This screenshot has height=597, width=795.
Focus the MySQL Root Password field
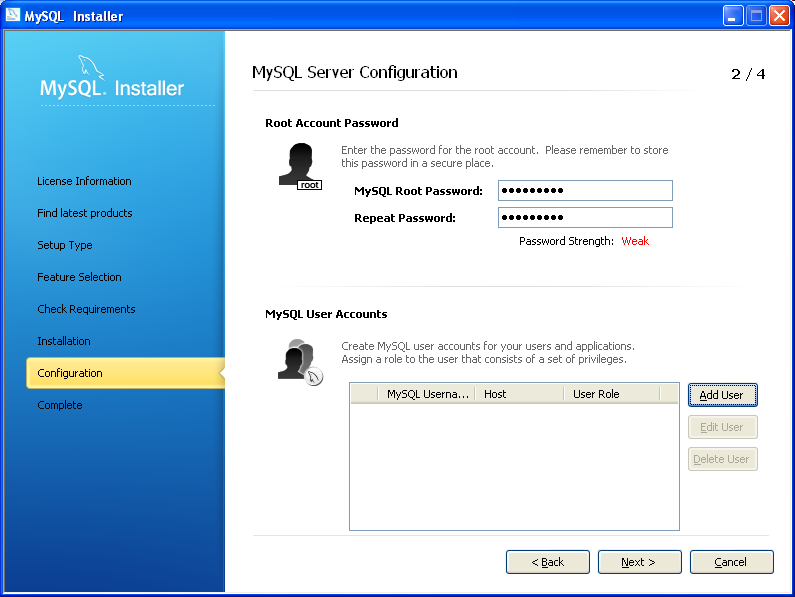tap(585, 191)
